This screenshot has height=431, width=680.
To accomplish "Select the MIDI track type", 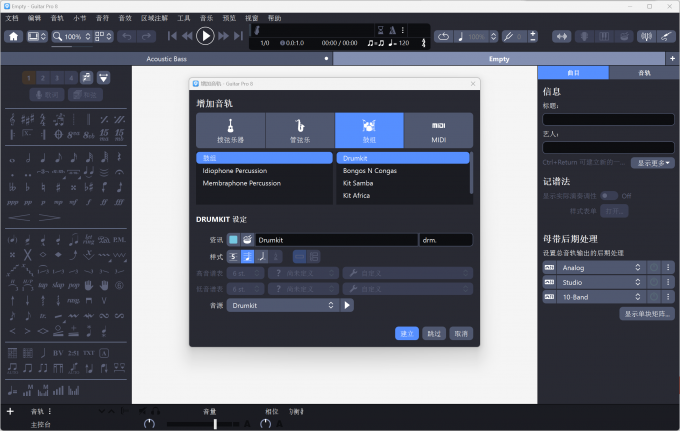I will [x=438, y=130].
